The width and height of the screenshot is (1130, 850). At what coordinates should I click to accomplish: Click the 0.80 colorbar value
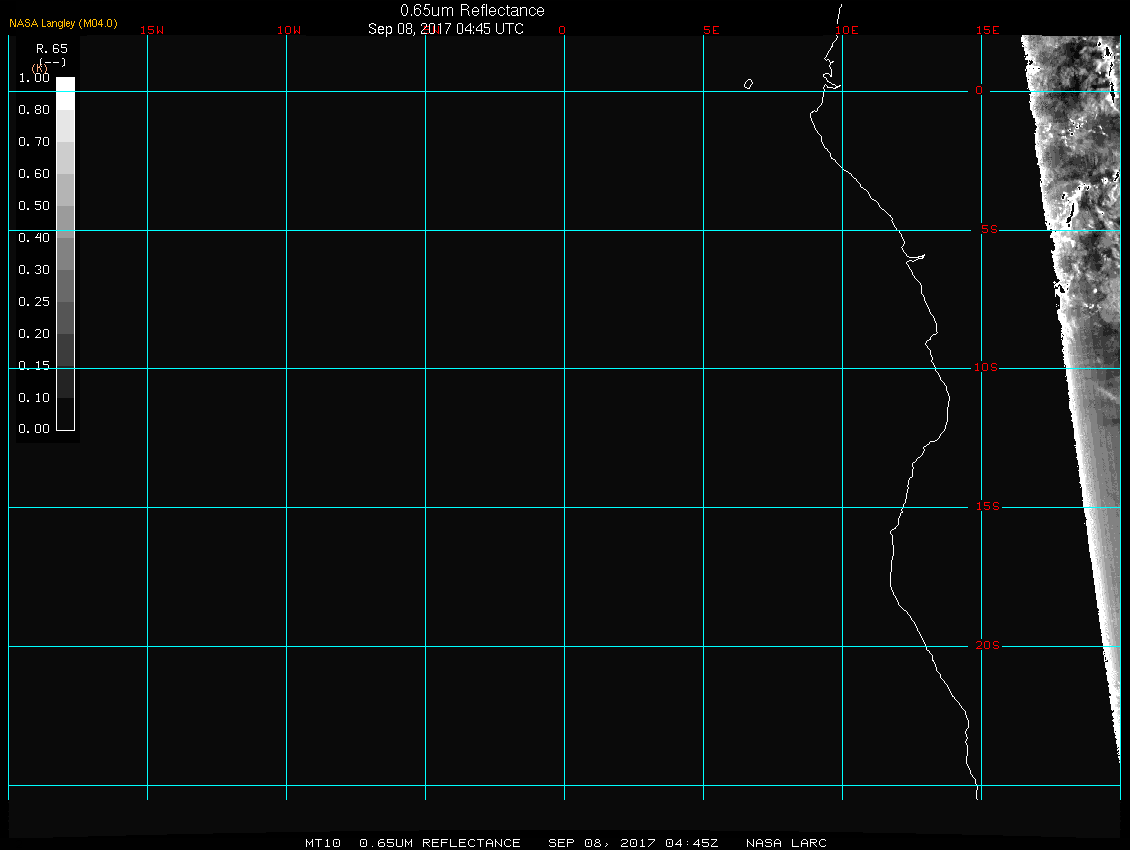pos(34,110)
